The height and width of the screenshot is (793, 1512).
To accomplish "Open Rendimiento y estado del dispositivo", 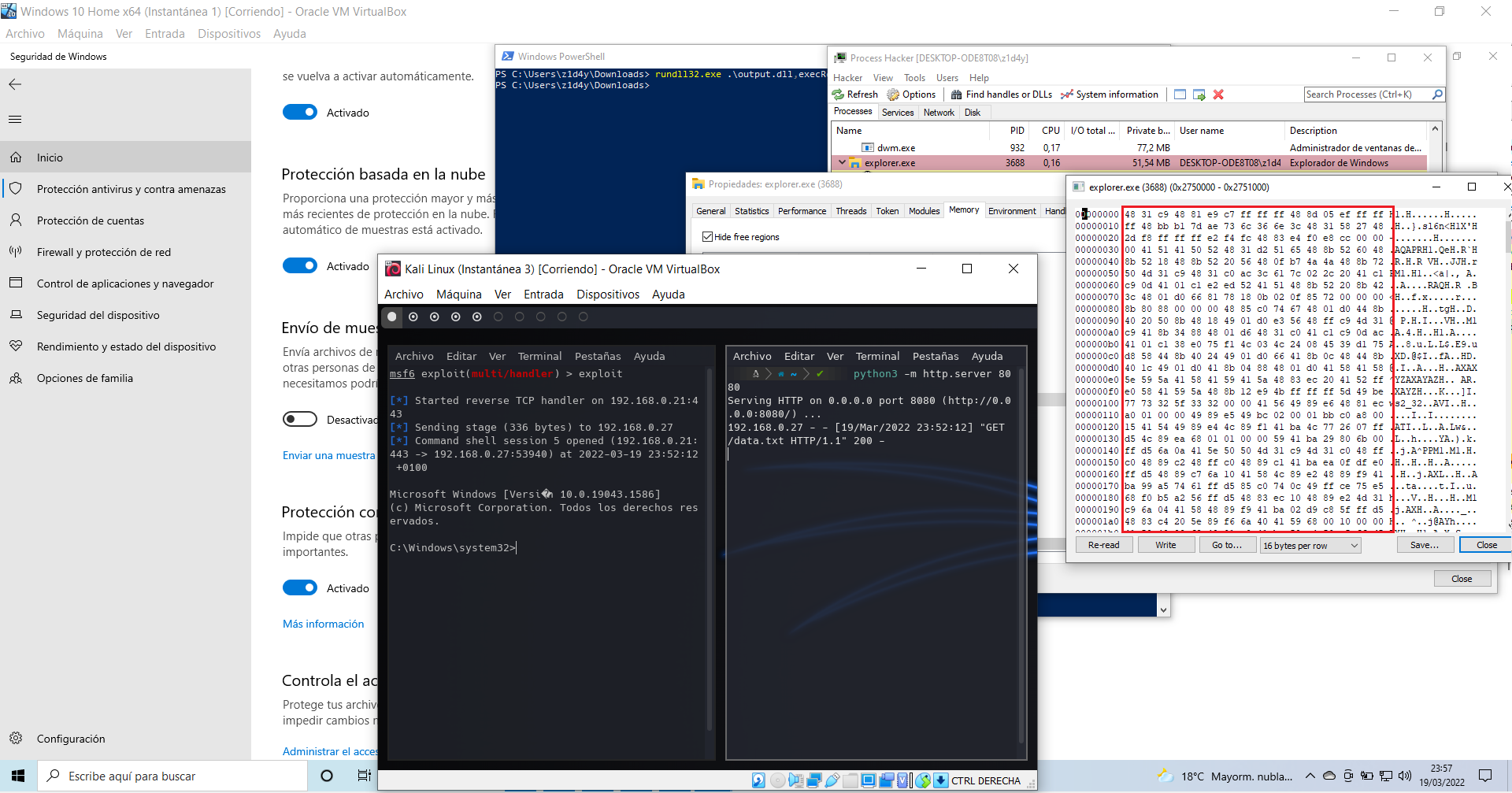I will [126, 346].
